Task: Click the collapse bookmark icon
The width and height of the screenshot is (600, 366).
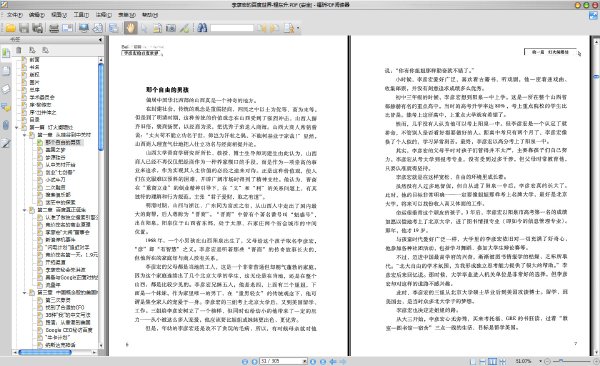Action: click(46, 50)
